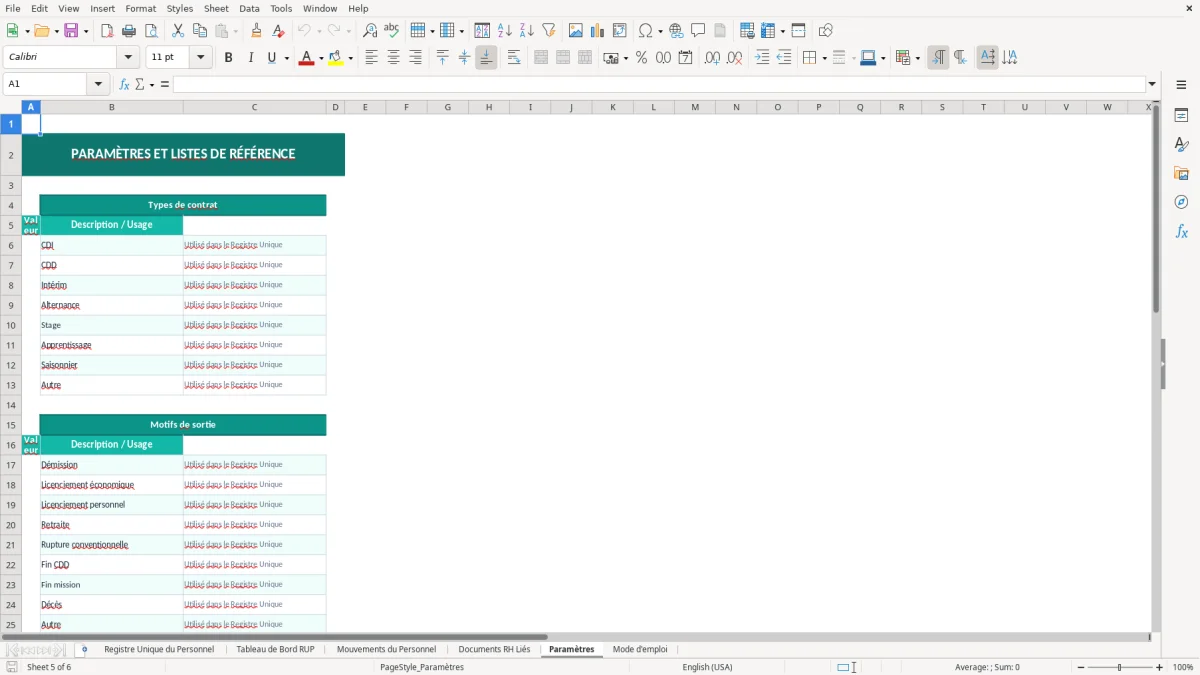
Task: Add a decimal place
Action: point(713,58)
